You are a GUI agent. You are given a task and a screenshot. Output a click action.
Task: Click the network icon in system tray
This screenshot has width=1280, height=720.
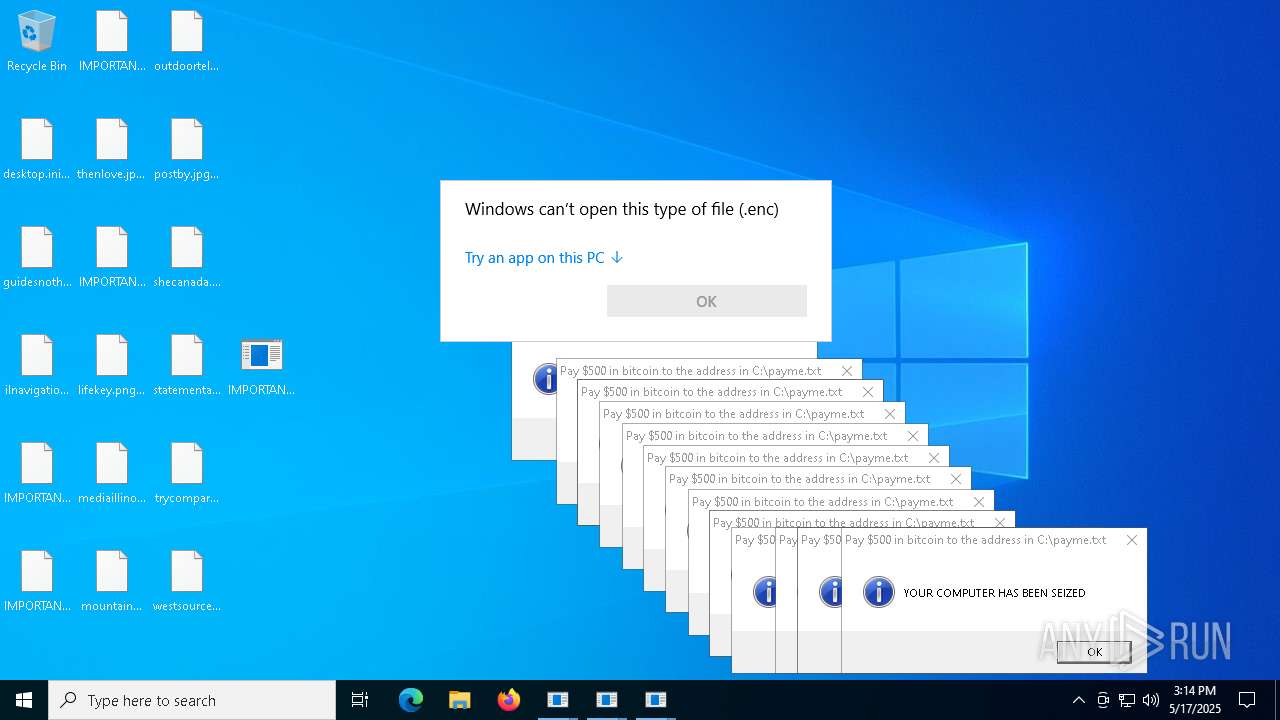click(1127, 700)
